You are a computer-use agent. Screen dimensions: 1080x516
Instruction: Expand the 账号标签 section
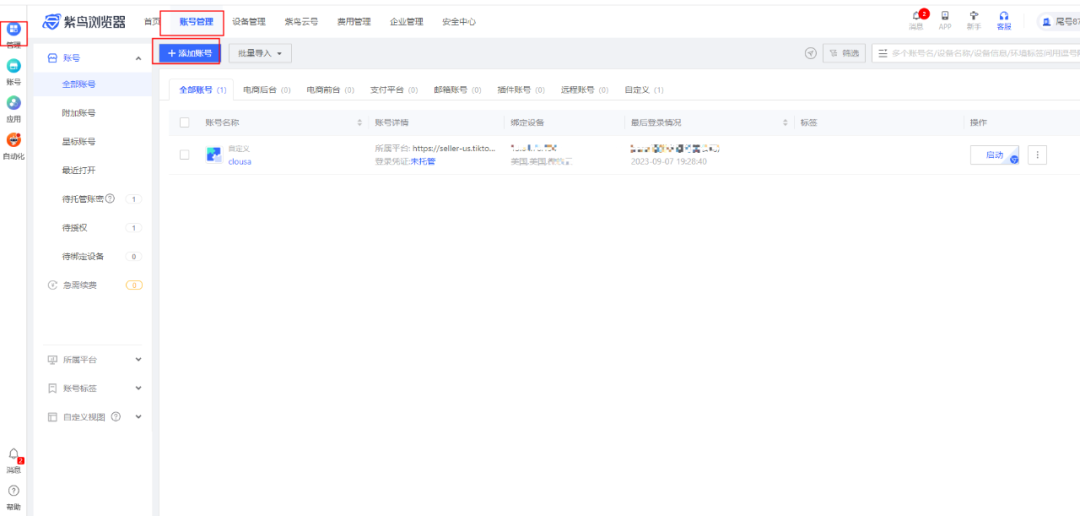tap(138, 388)
